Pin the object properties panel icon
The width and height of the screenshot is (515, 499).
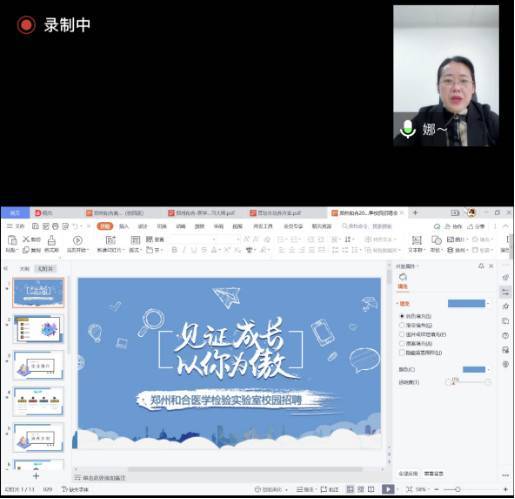481,266
